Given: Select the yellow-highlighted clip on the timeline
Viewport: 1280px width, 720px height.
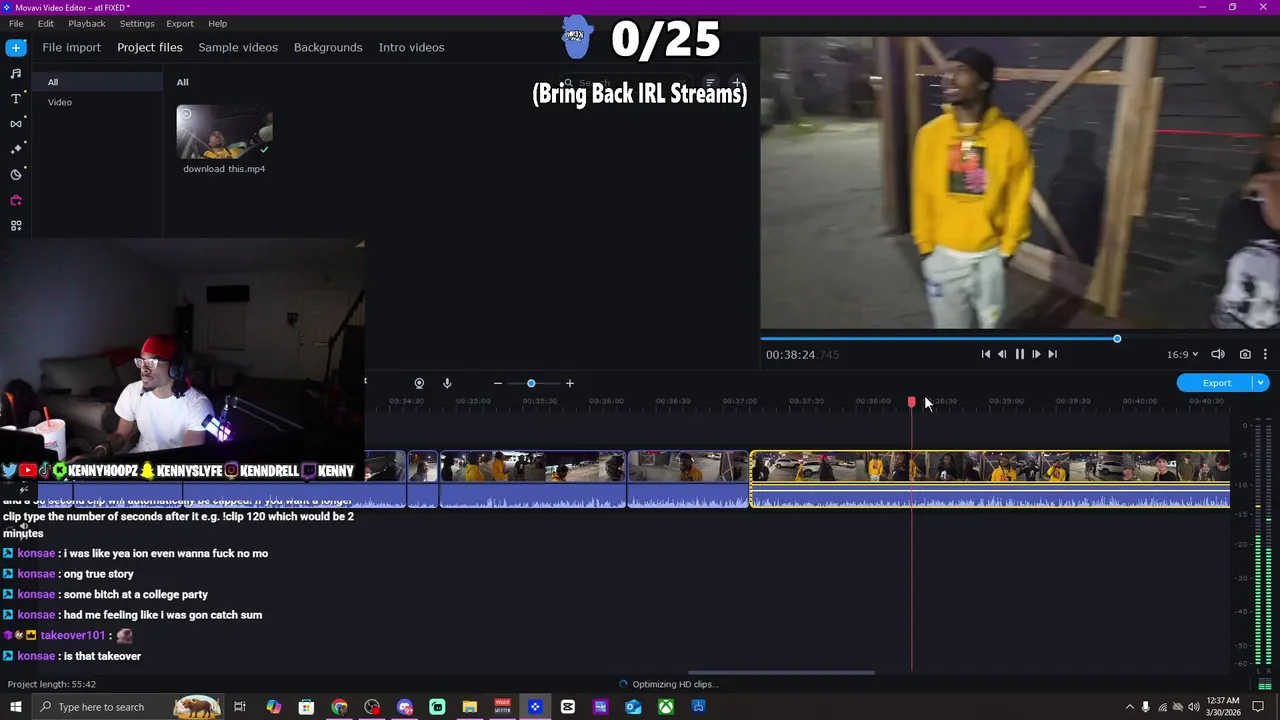Looking at the screenshot, I should pos(990,479).
